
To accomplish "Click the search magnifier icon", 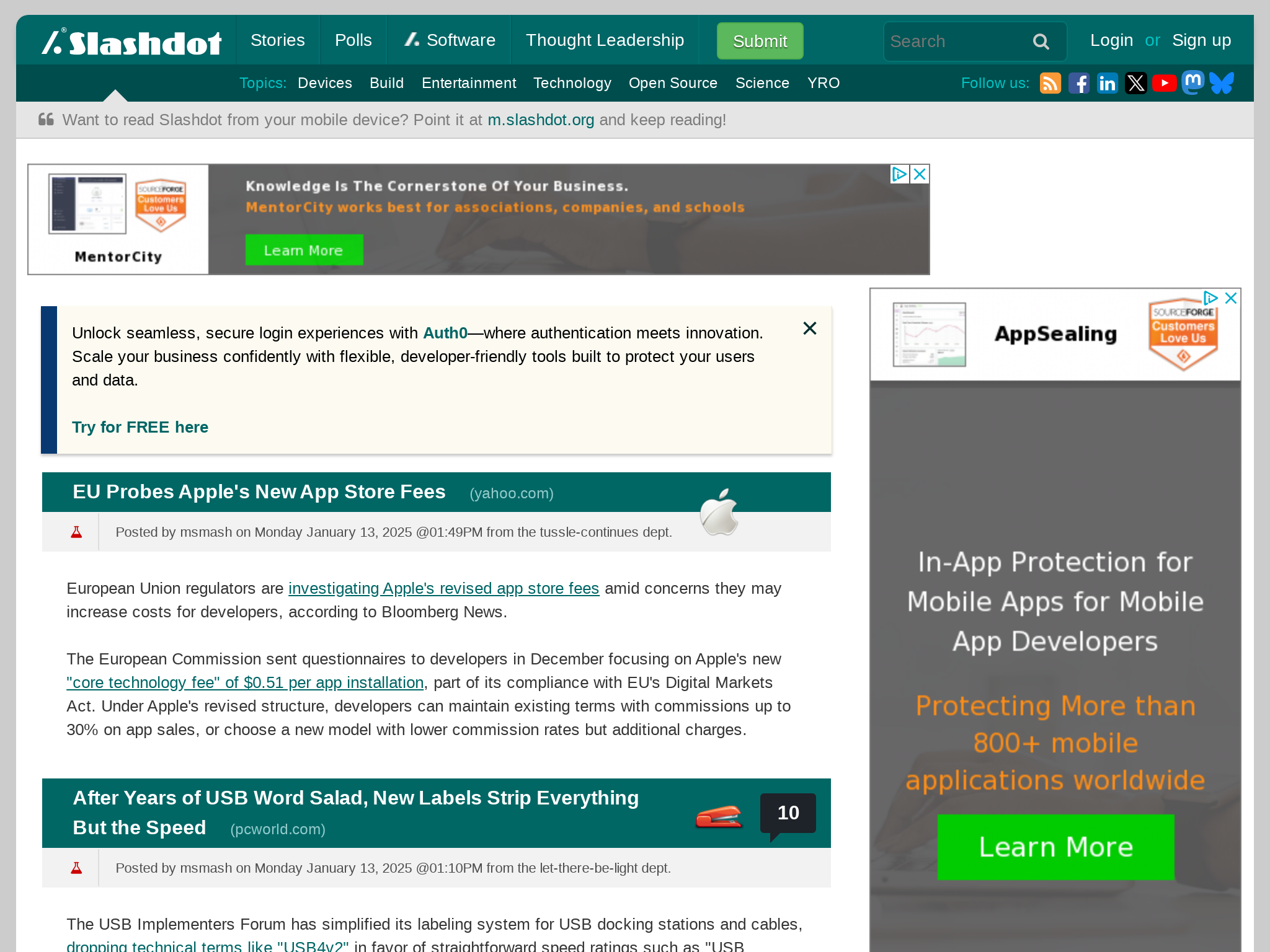I will pyautogui.click(x=1041, y=42).
